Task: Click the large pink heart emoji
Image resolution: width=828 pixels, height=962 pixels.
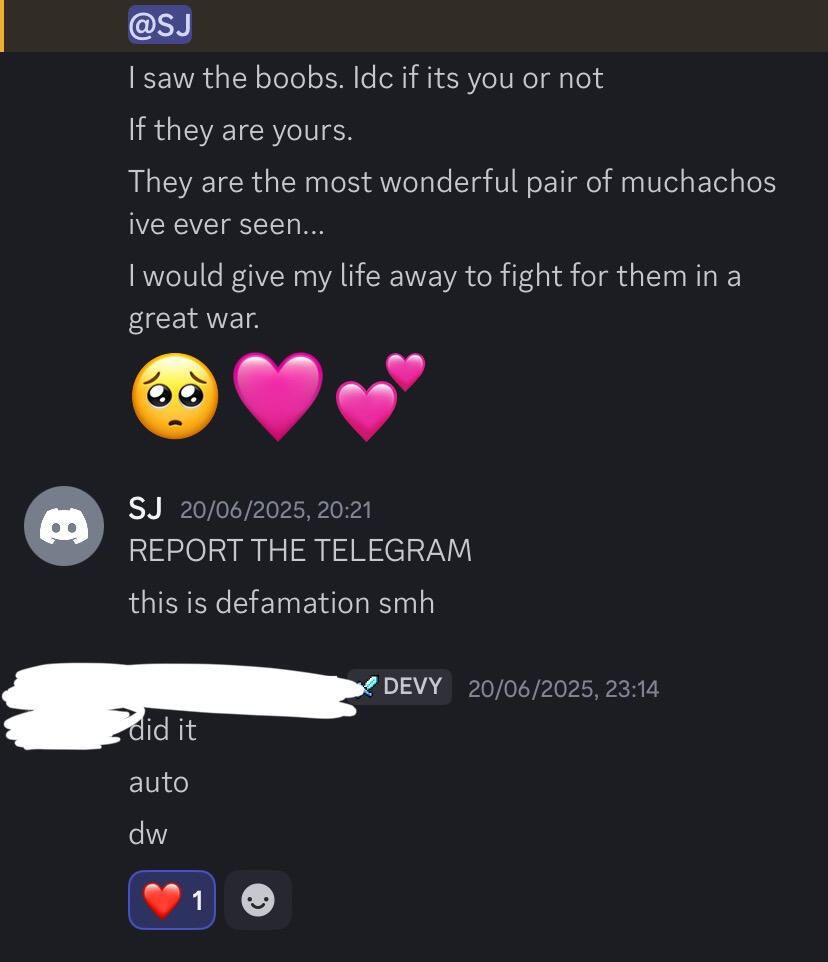Action: click(278, 396)
